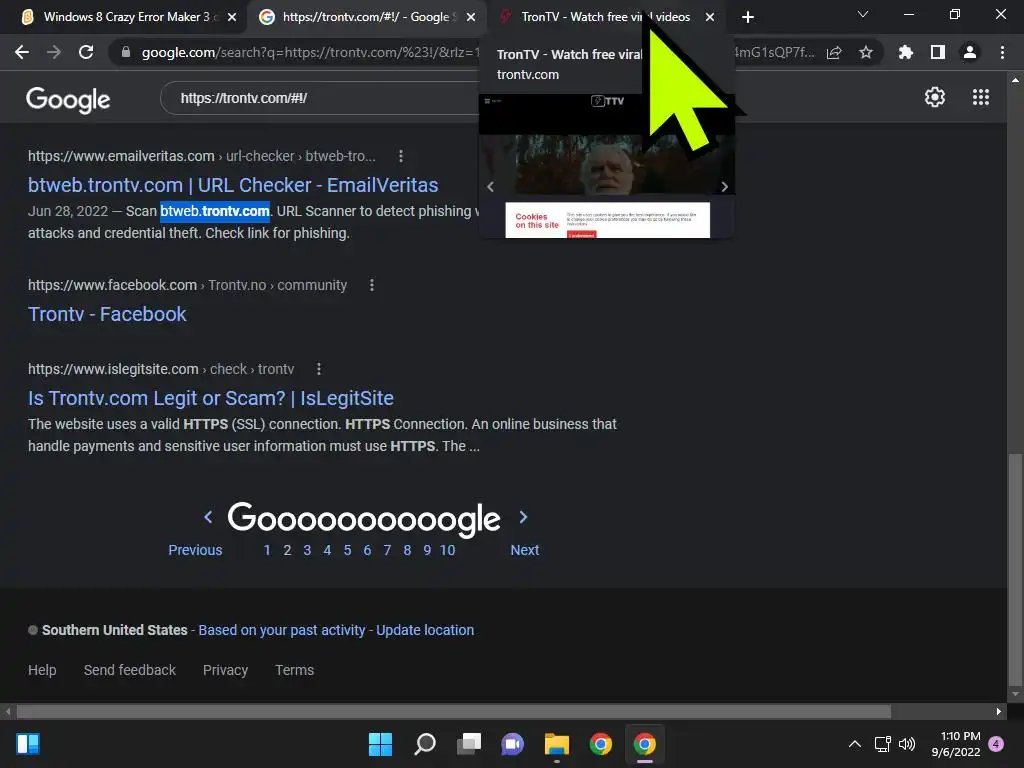Show hidden system tray icons
Screen dimensions: 1024x768
click(854, 744)
